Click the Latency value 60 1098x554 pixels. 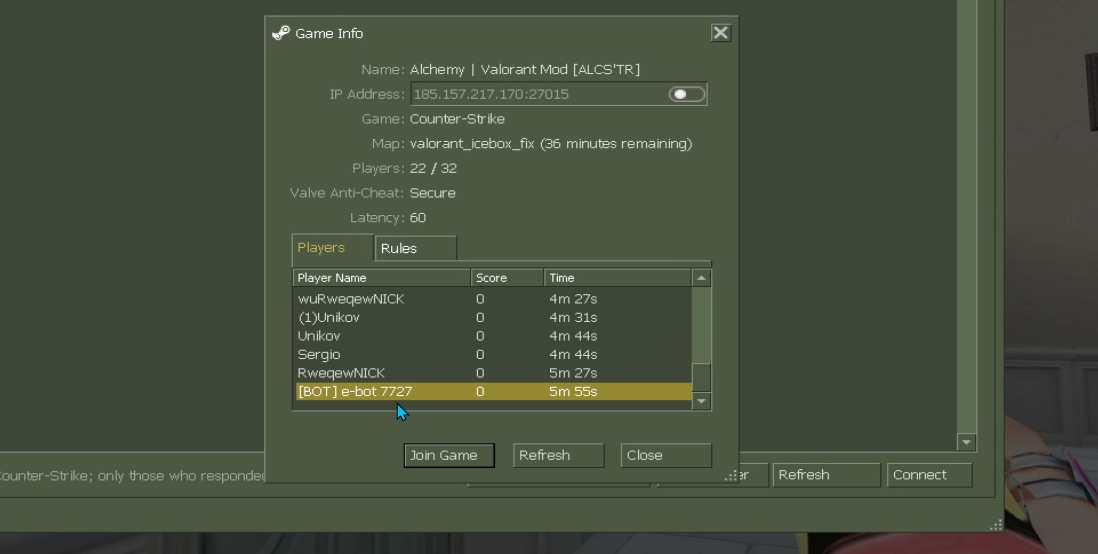coord(418,218)
